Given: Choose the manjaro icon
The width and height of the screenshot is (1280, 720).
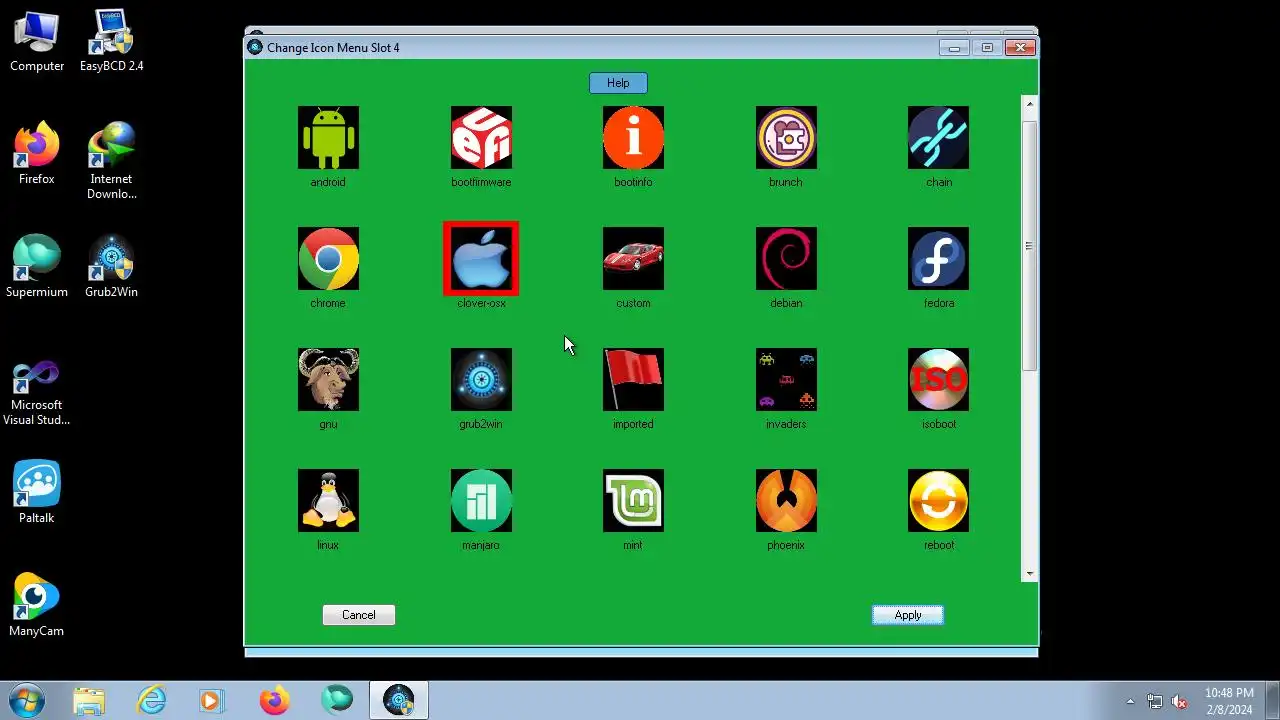Looking at the screenshot, I should (481, 501).
